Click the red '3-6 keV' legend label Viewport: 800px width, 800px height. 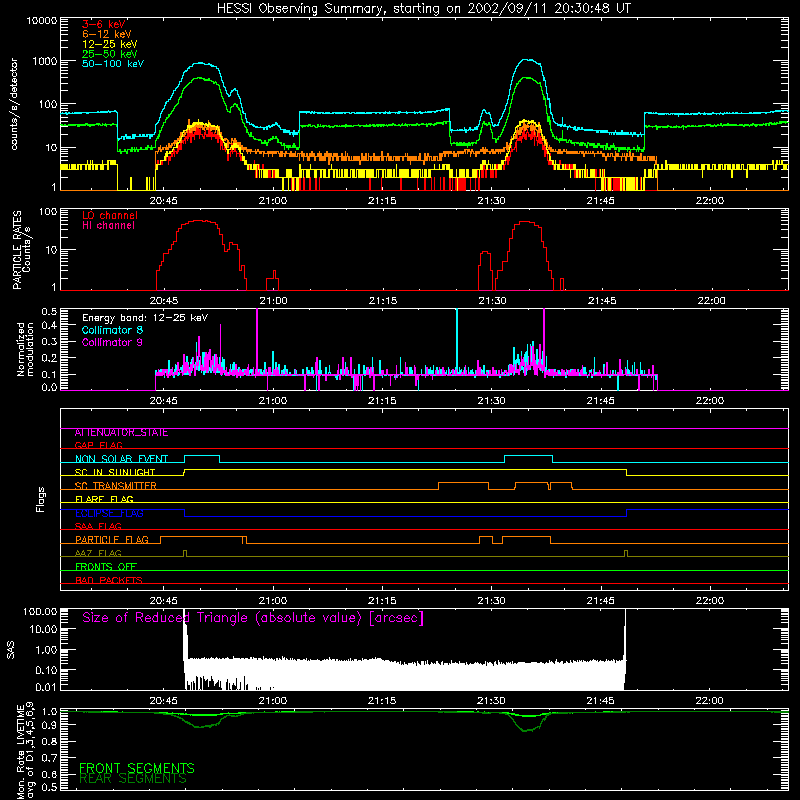104,24
